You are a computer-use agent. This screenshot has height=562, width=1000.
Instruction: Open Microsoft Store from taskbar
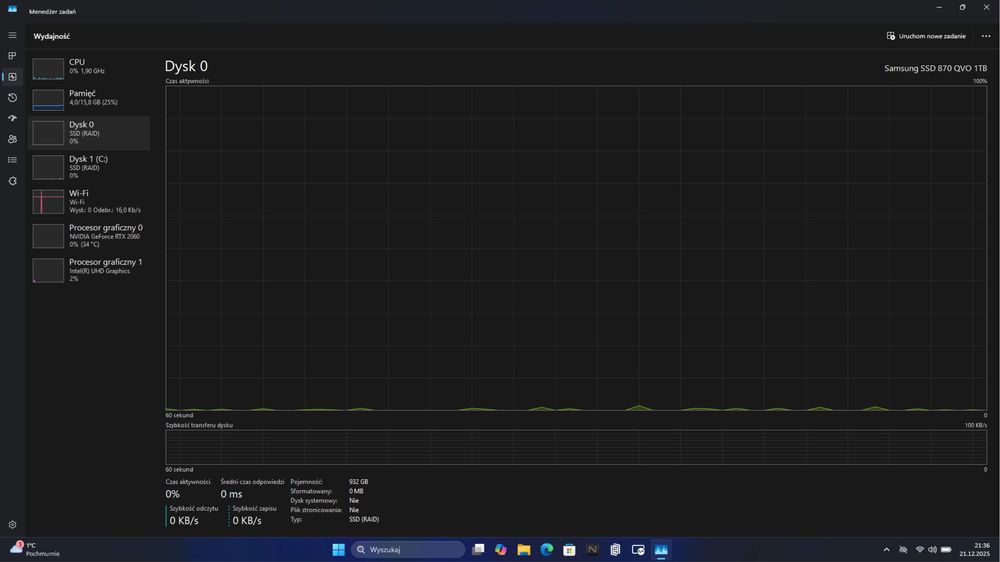point(570,549)
